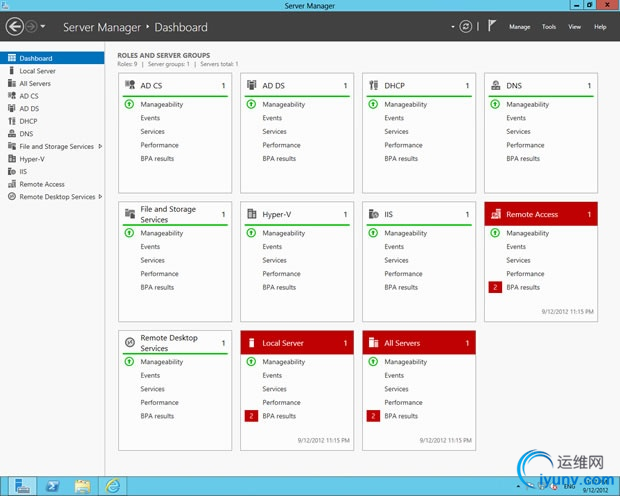Screen dimensions: 620x496
Task: Click Manageability status icon in DNS tile
Action: point(495,104)
